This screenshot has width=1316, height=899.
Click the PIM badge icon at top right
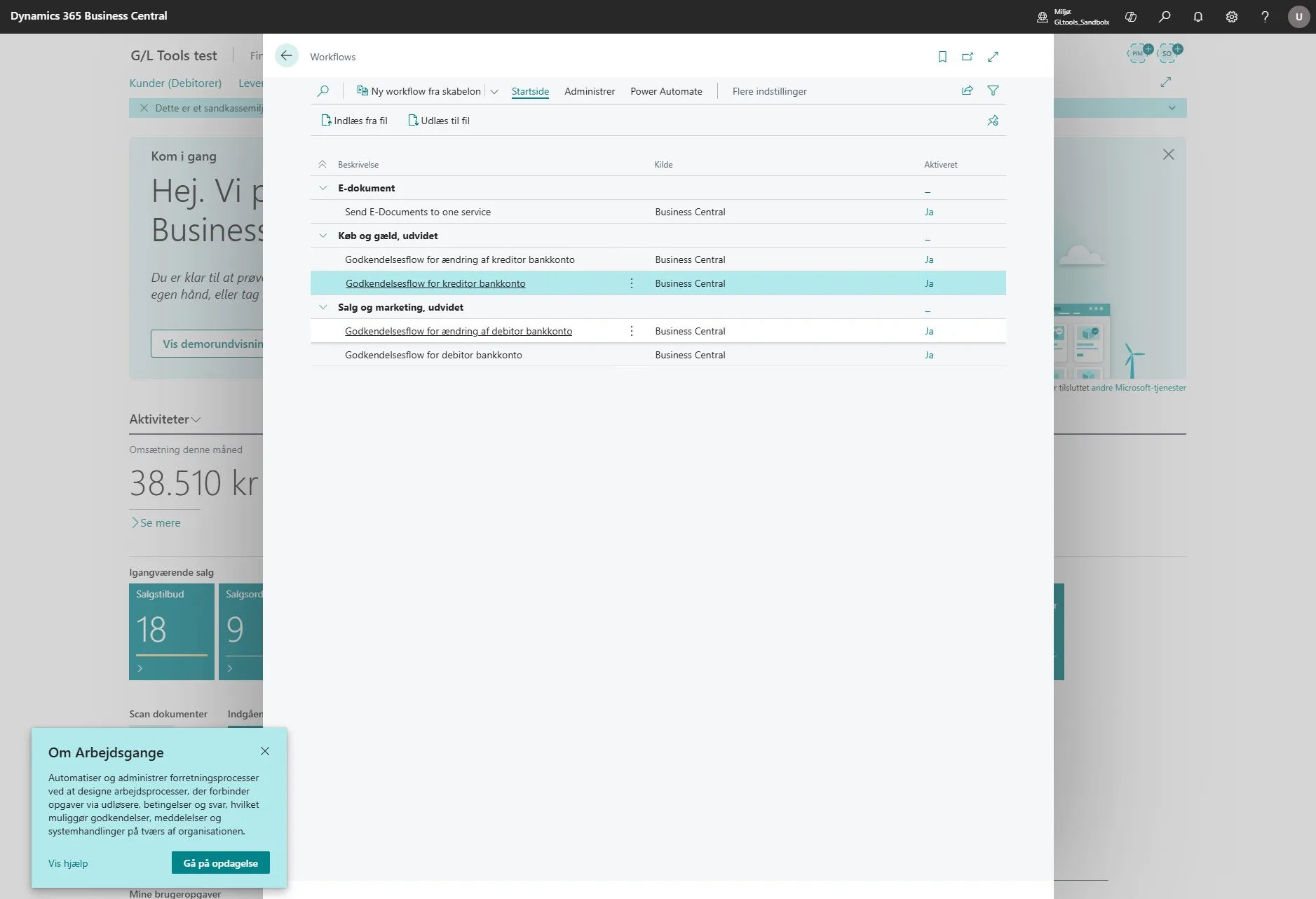(1139, 53)
